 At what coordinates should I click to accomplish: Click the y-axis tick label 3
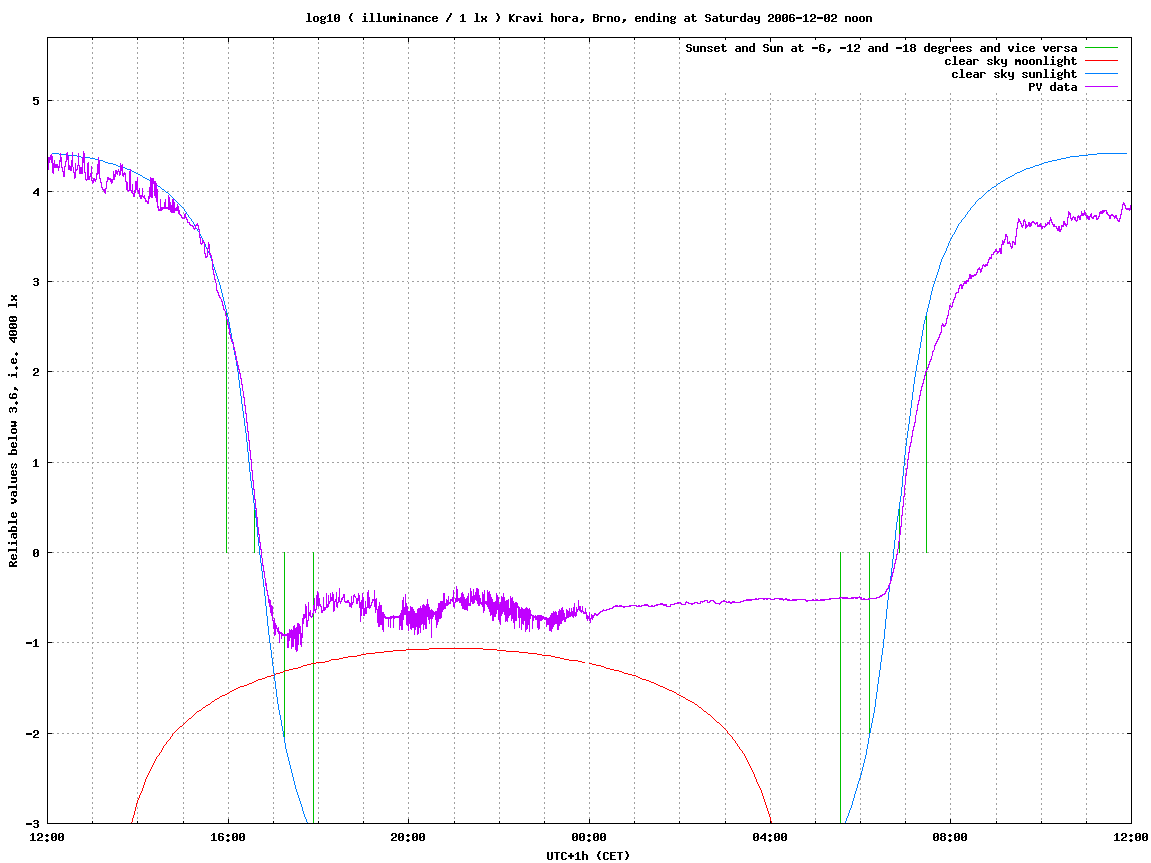(35, 282)
